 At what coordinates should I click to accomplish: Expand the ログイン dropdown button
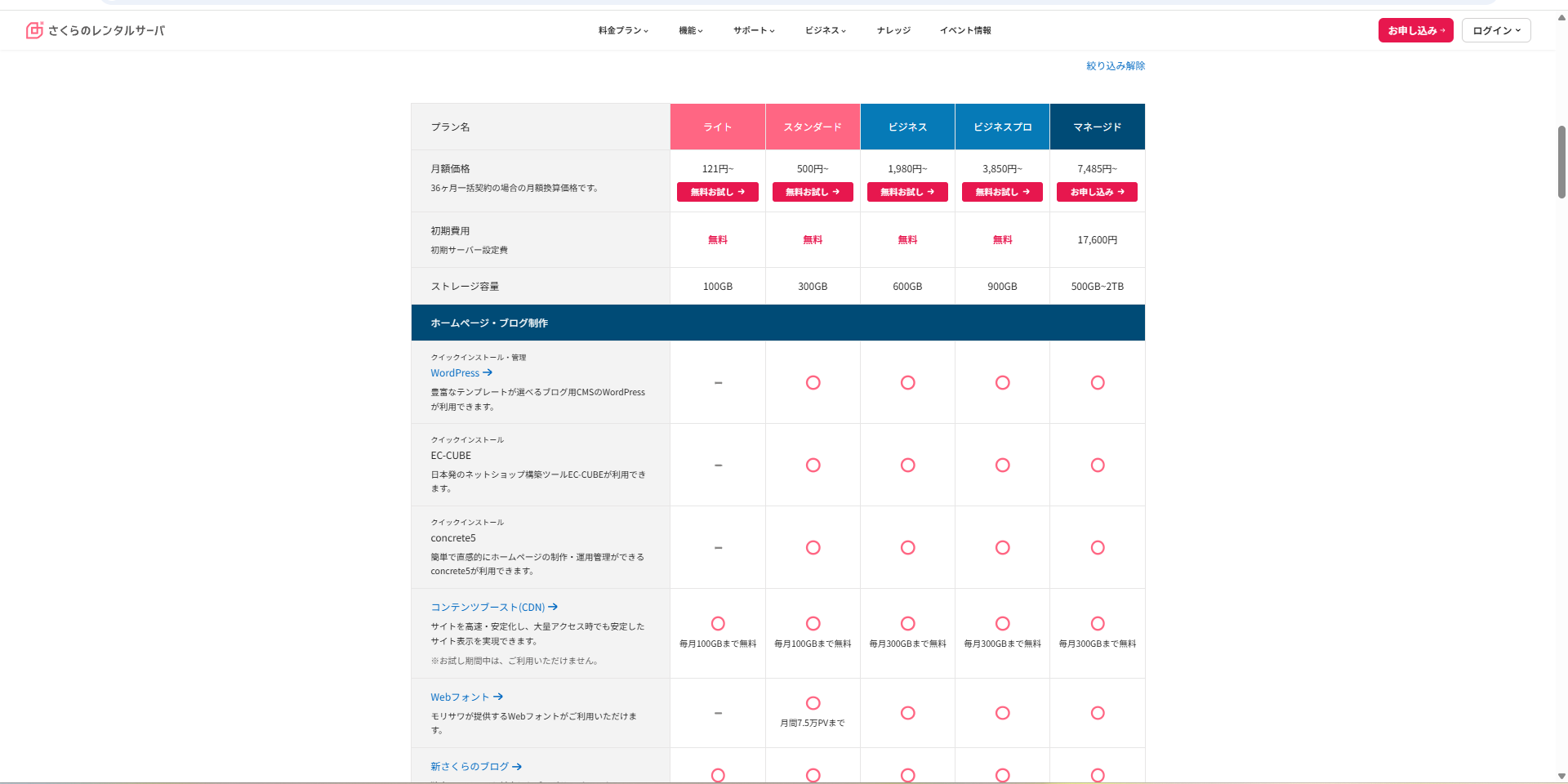point(1495,30)
